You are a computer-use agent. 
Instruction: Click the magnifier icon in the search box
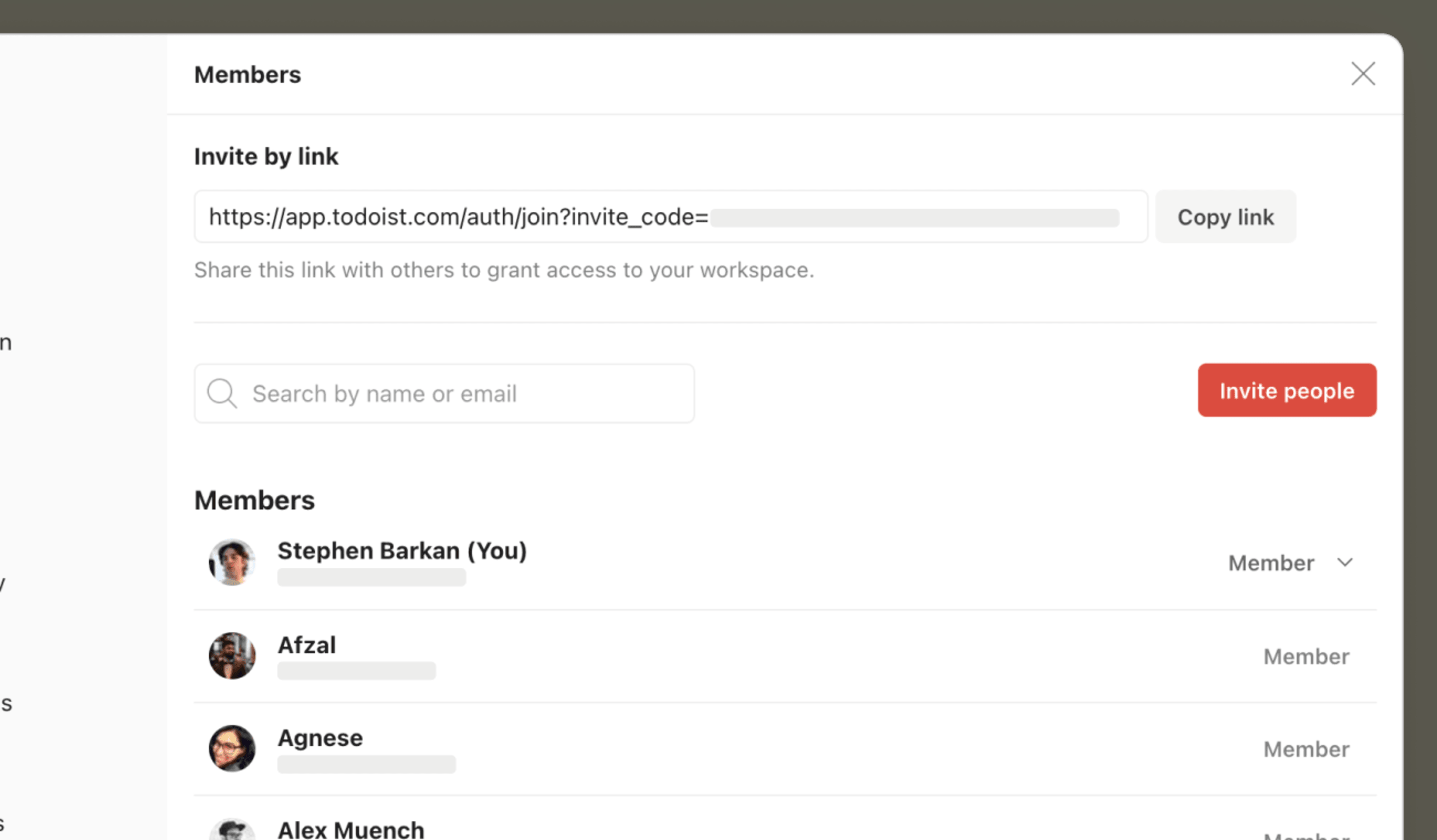pos(221,394)
